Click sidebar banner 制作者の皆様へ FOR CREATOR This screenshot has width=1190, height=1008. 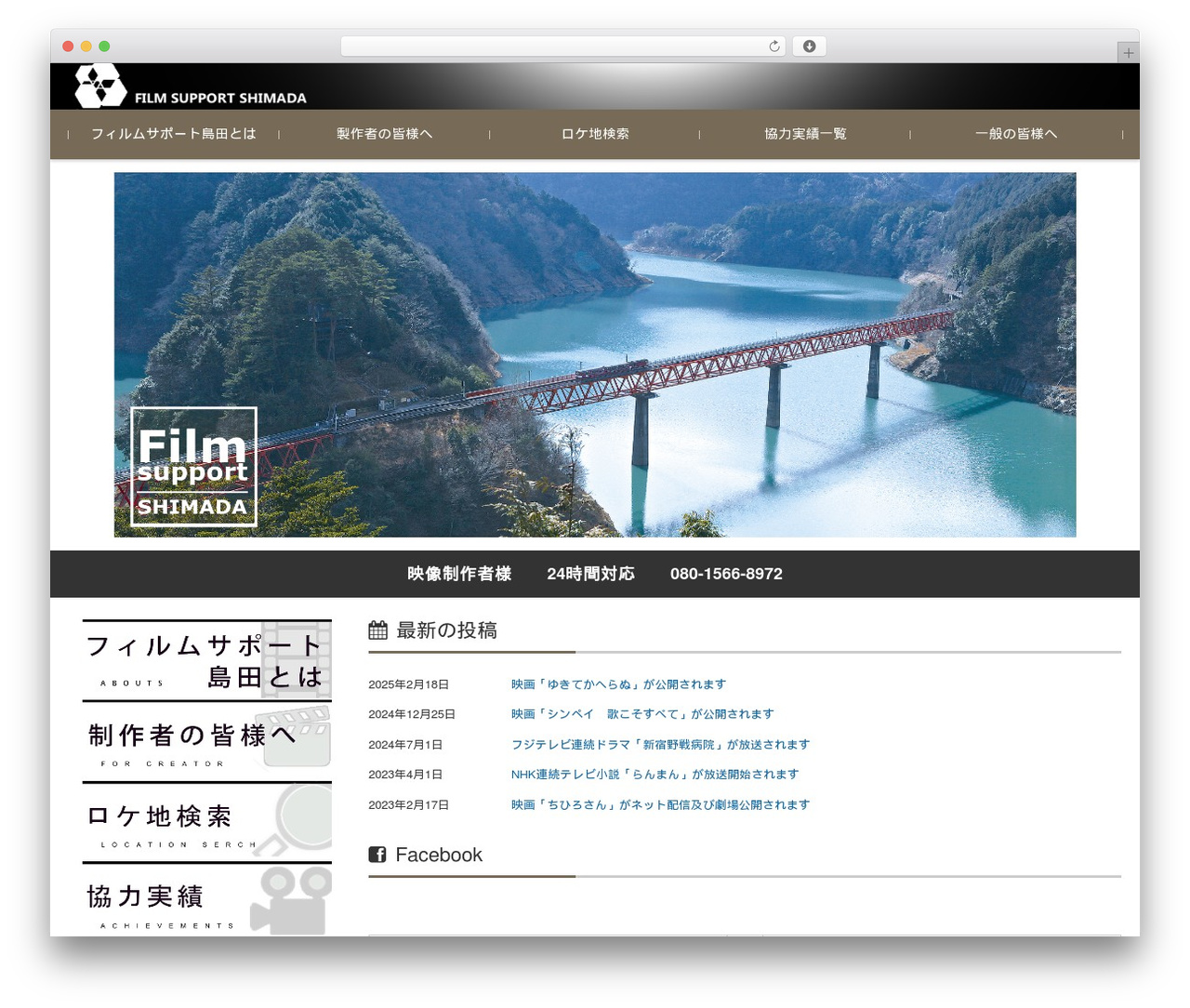(x=207, y=740)
